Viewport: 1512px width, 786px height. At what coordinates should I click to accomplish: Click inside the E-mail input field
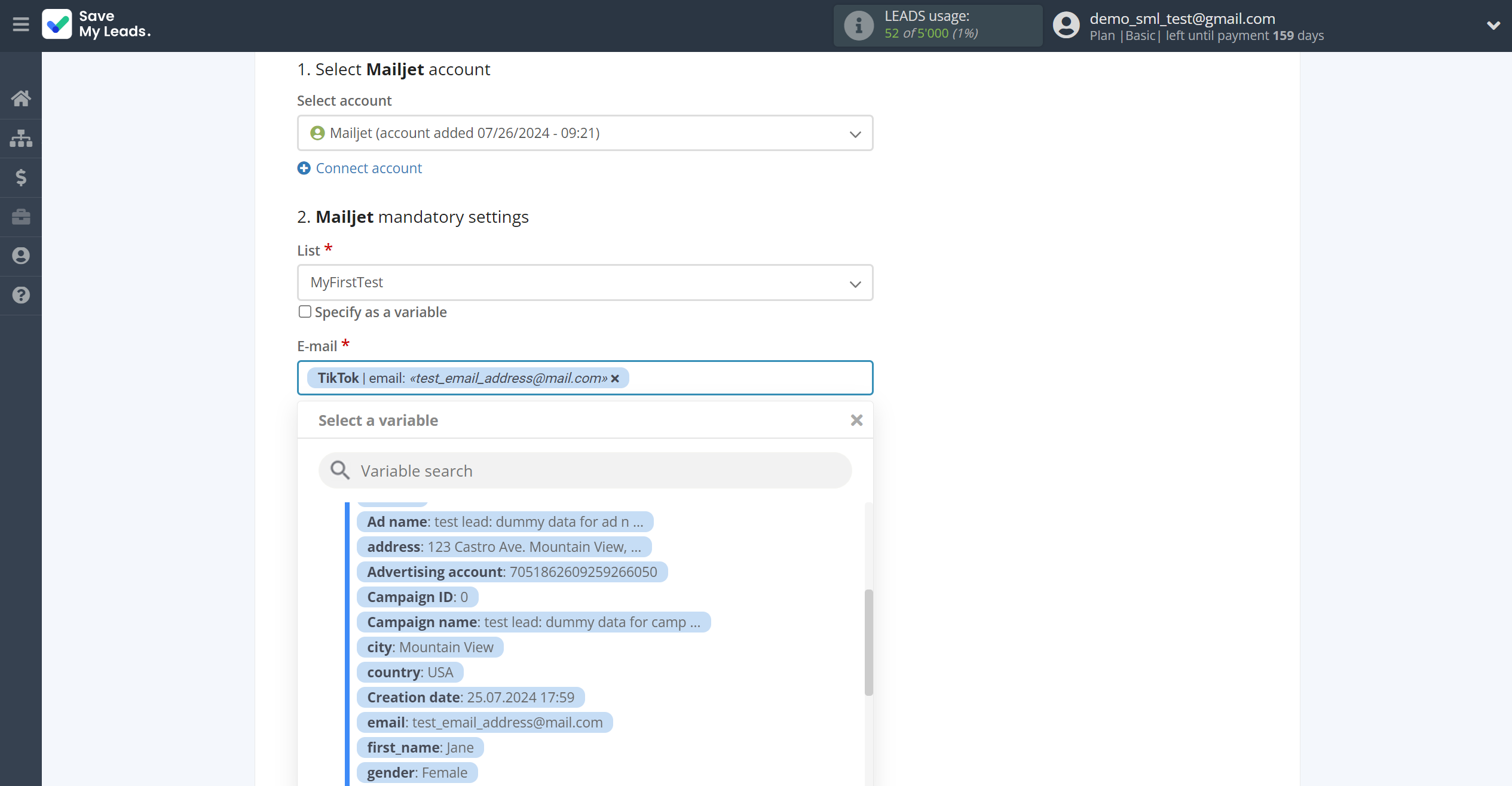[x=585, y=378]
